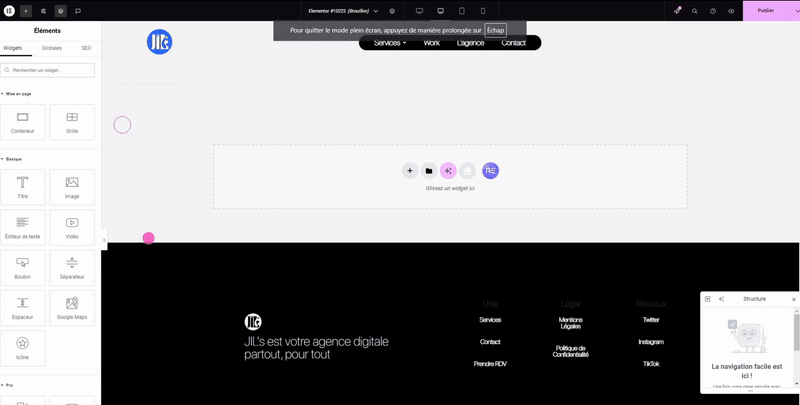Open the document title dropdown chevron
800x405 pixels.
(x=376, y=11)
